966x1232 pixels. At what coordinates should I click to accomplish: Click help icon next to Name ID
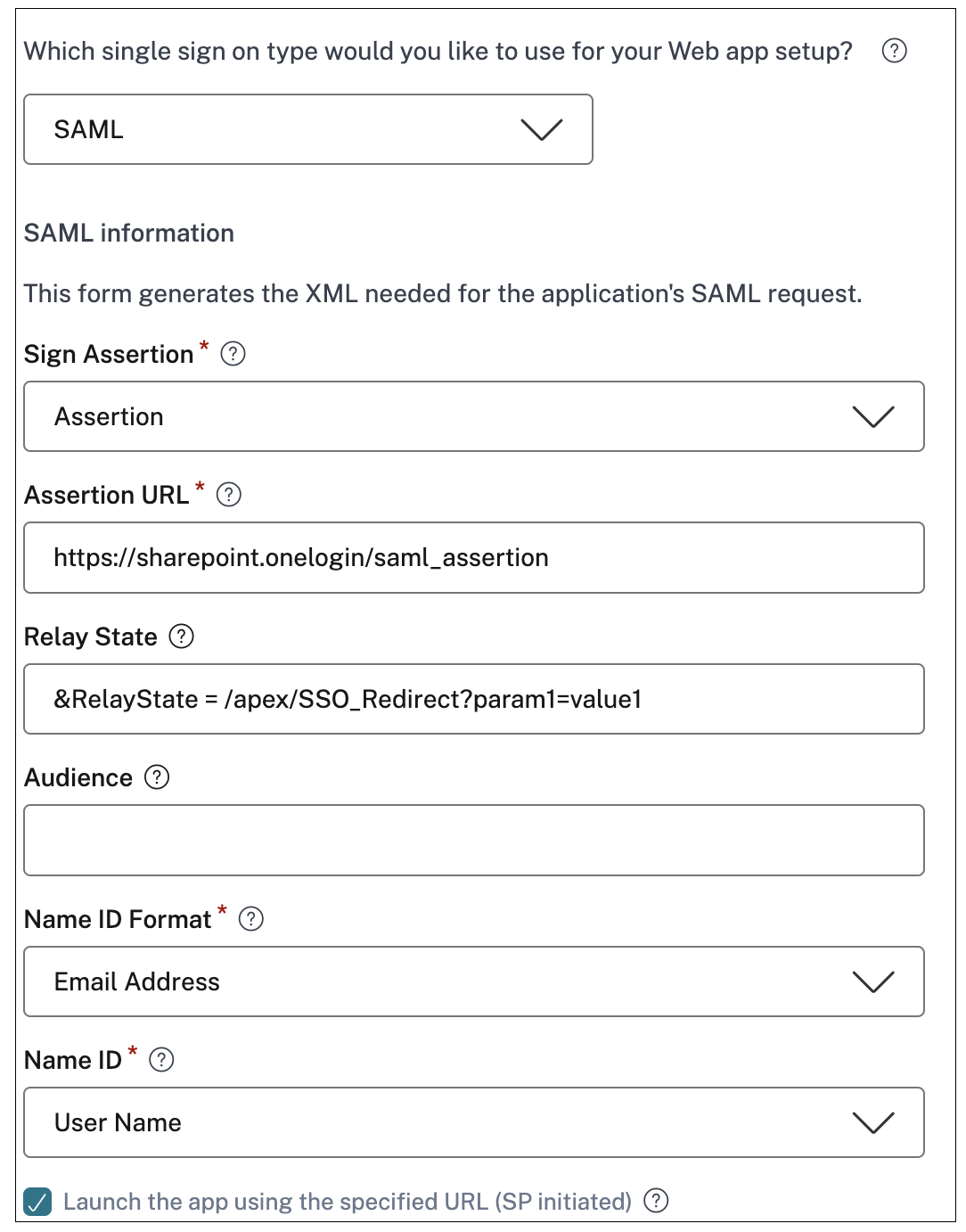click(161, 1060)
